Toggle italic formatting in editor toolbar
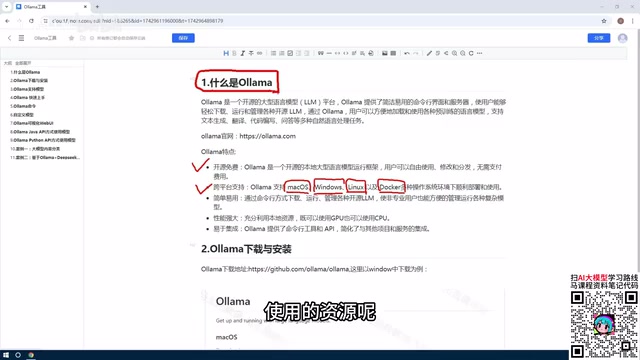Screen dimensions: 640x360 (x=242, y=53)
